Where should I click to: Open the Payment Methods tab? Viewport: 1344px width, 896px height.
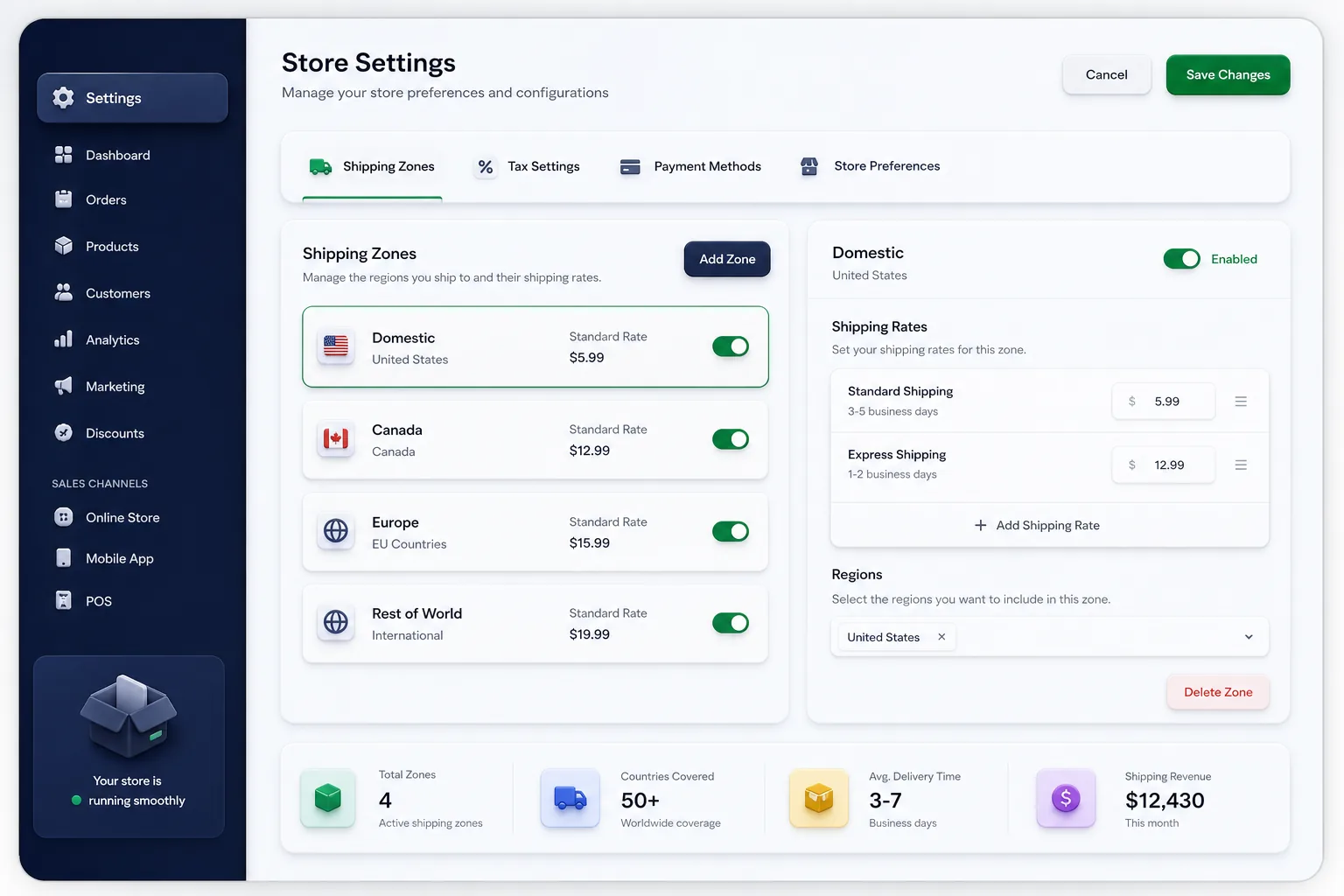690,166
